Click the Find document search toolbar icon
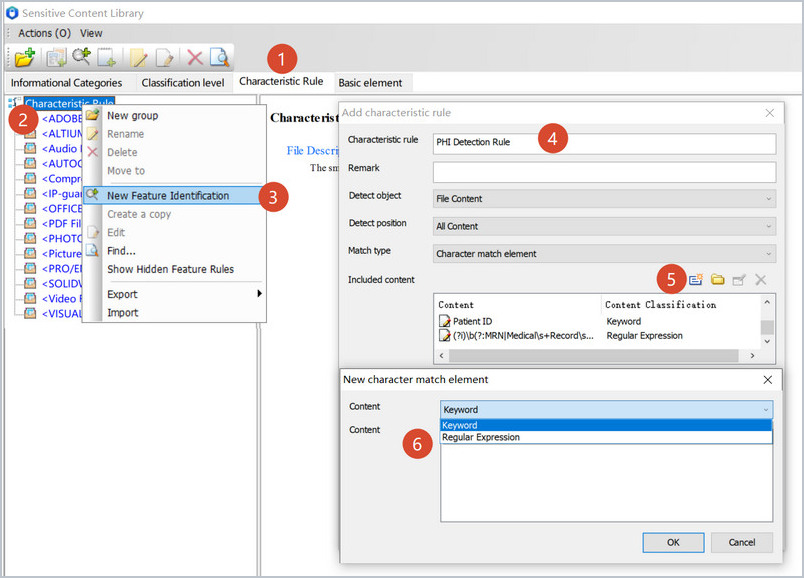The width and height of the screenshot is (804, 578). (x=219, y=57)
